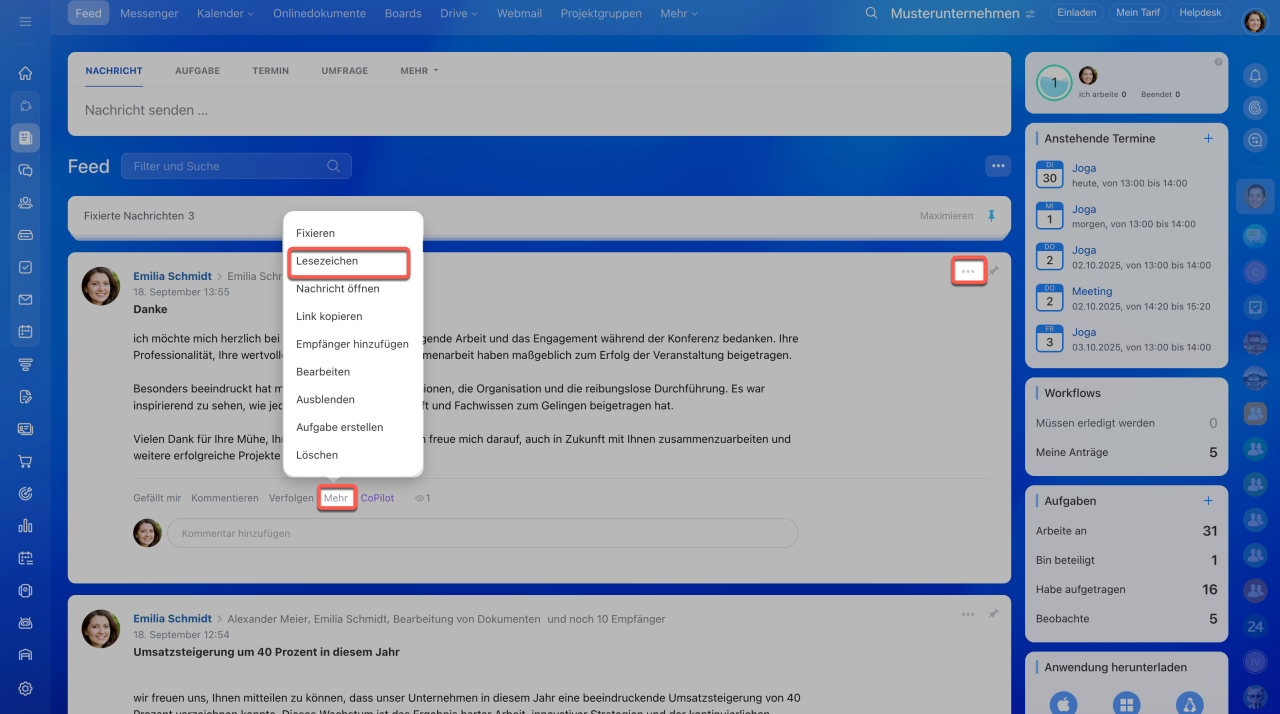Expand MEHR dropdown in message composer tabs
Viewport: 1280px width, 714px height.
pyautogui.click(x=419, y=71)
